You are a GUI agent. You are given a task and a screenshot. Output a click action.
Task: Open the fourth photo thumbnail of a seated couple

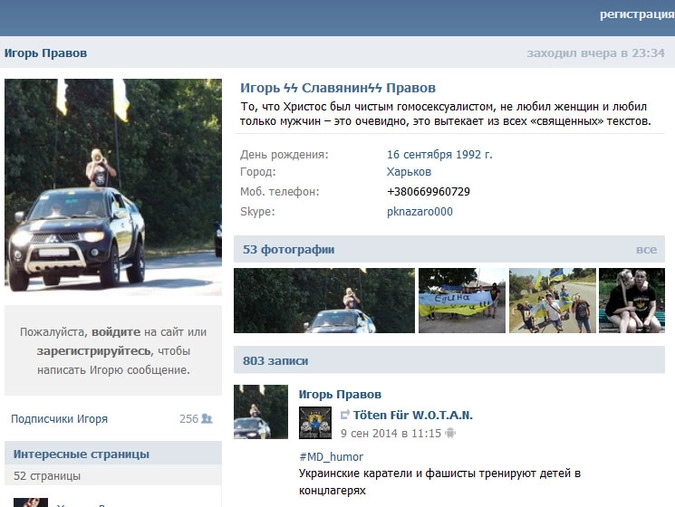point(631,300)
